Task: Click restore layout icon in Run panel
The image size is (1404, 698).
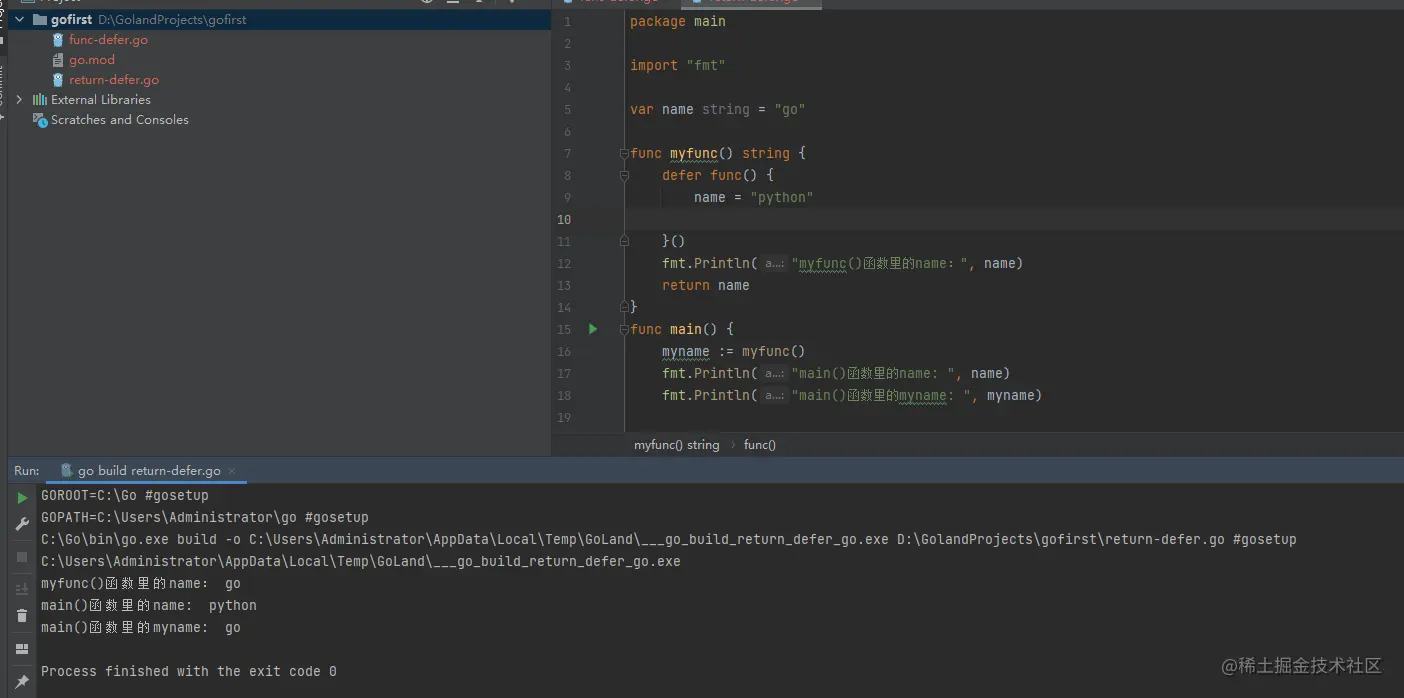Action: click(x=22, y=649)
